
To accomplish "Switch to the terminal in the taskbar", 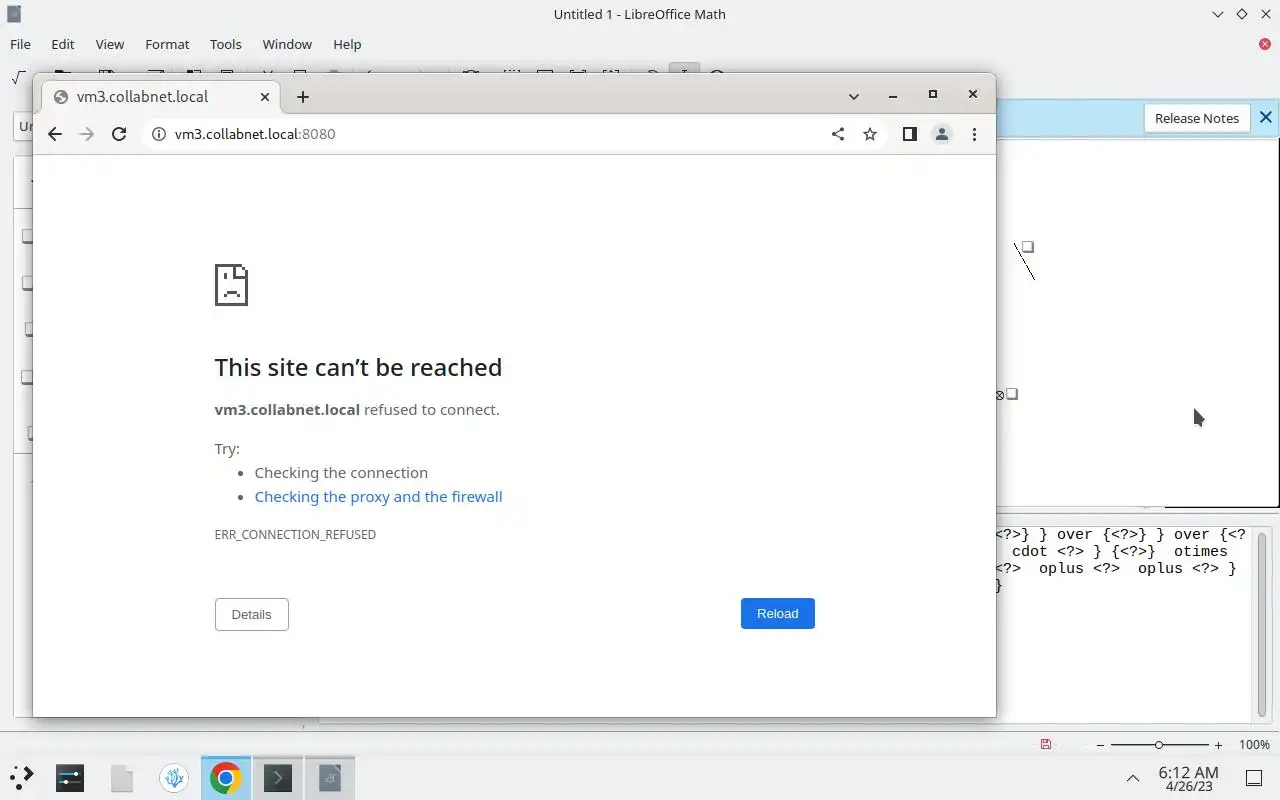I will 277,777.
